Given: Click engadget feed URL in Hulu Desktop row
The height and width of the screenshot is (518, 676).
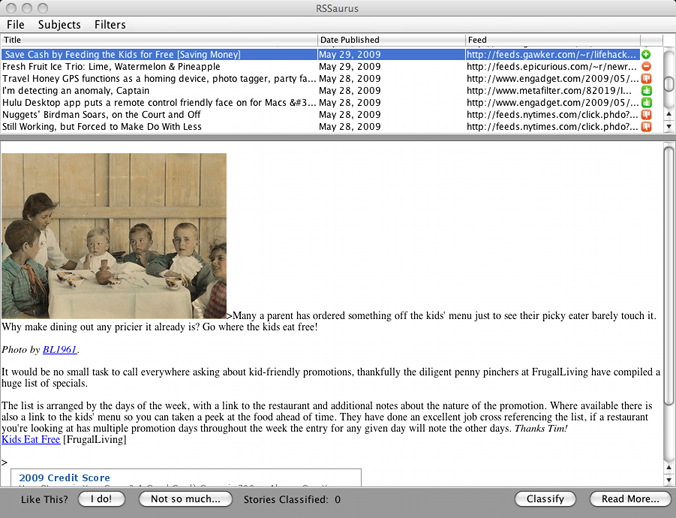Looking at the screenshot, I should [x=553, y=103].
